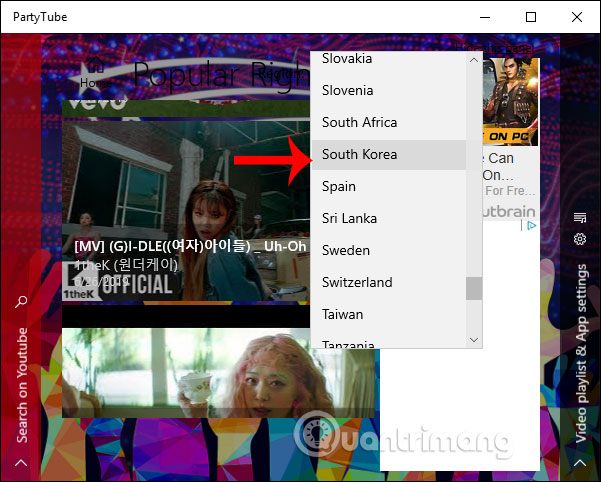The image size is (601, 482).
Task: Click the region list scrollbar thumb
Action: point(474,288)
